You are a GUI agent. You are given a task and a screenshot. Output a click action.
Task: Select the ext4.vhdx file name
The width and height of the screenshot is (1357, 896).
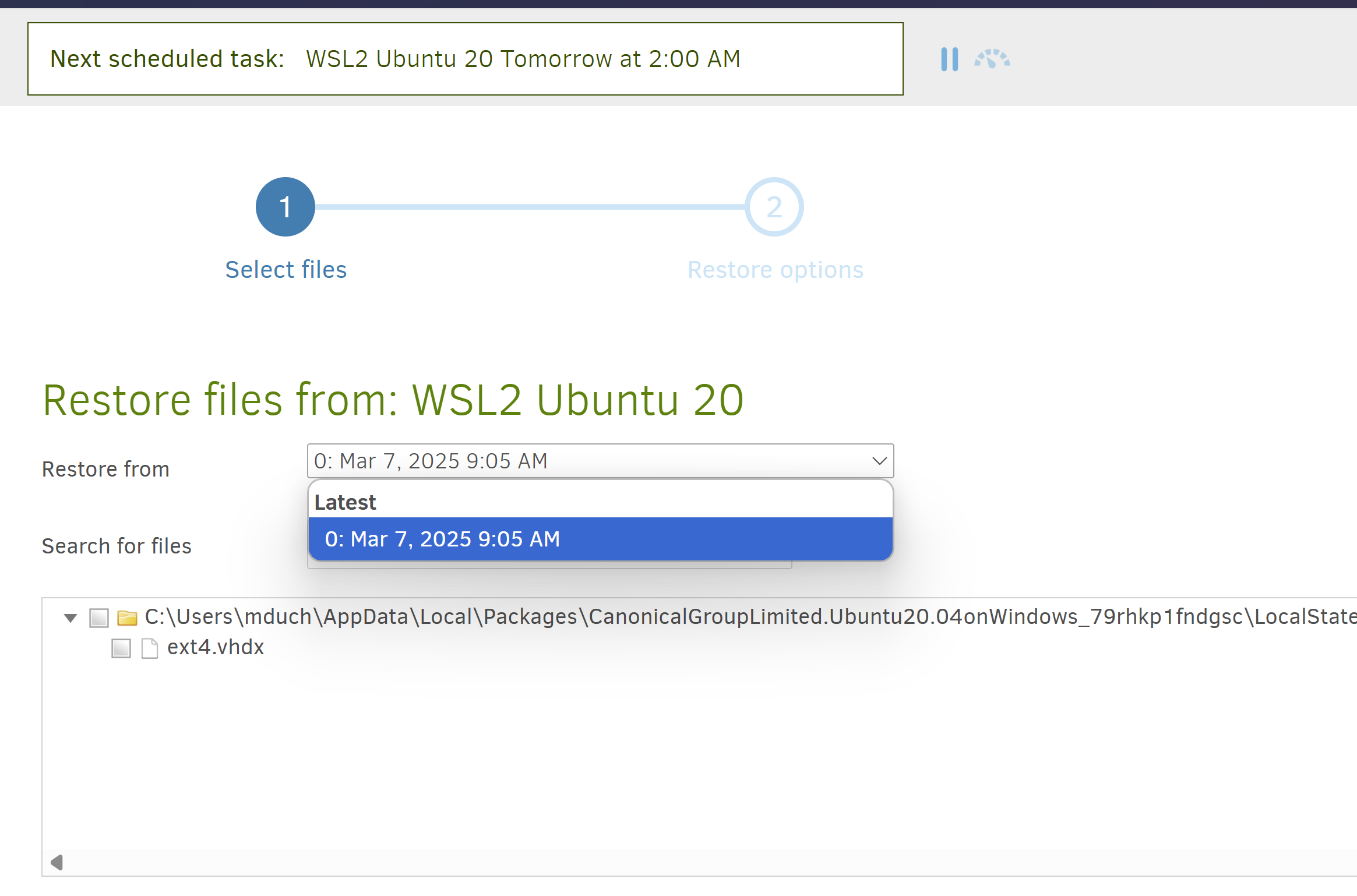pyautogui.click(x=216, y=647)
